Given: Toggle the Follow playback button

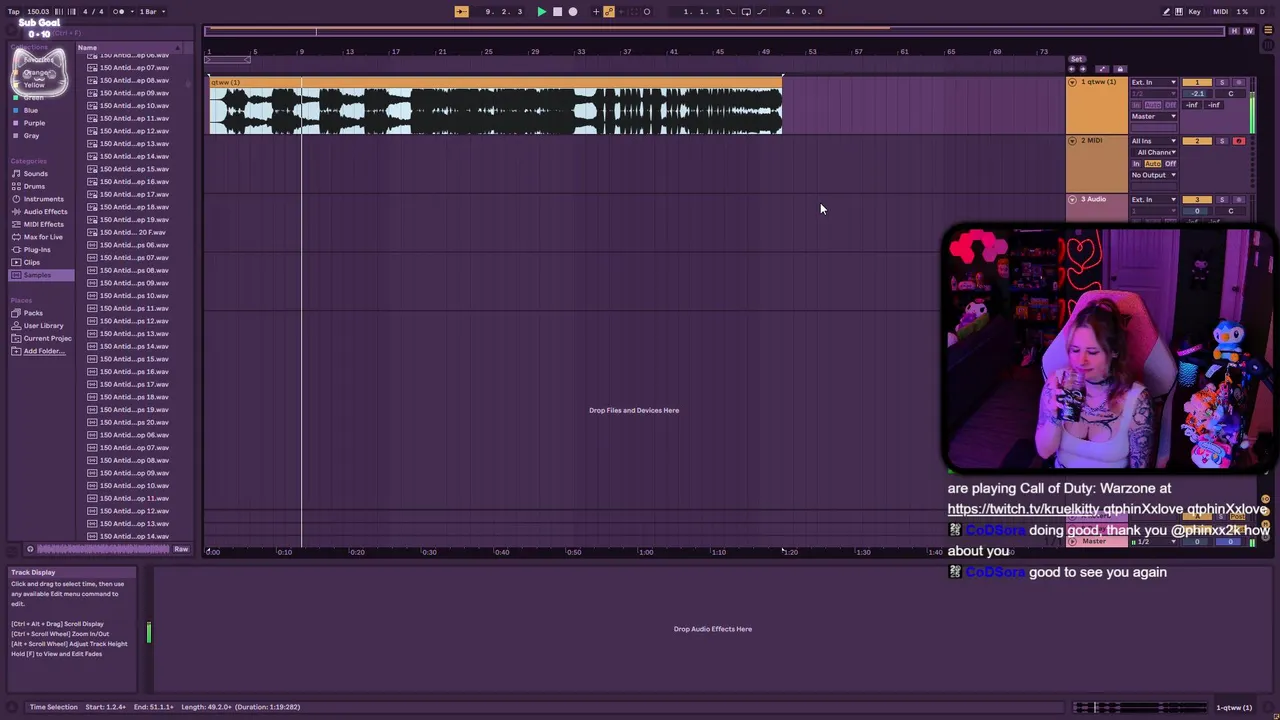Looking at the screenshot, I should [461, 12].
